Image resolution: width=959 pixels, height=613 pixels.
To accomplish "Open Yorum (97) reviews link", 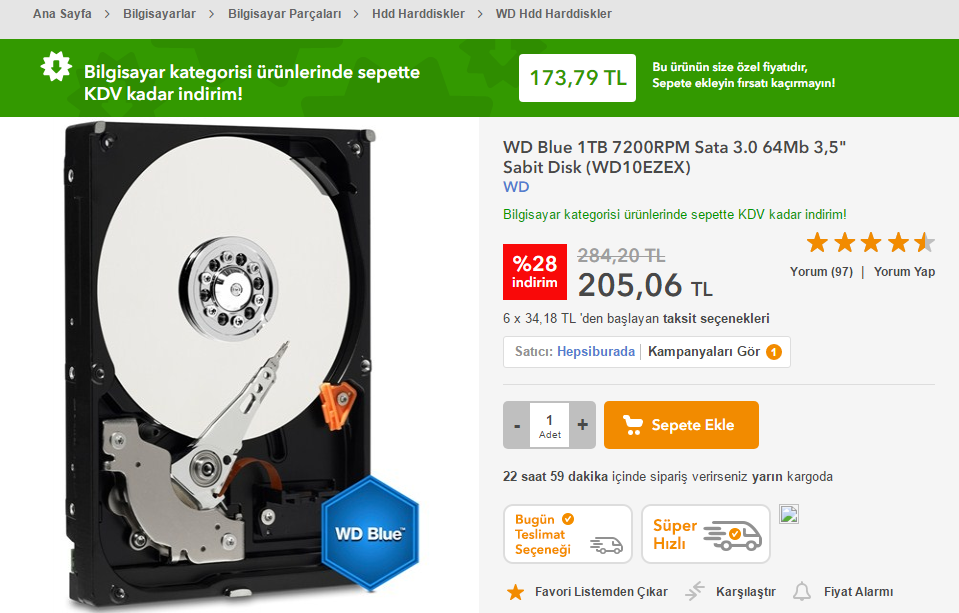I will click(821, 272).
